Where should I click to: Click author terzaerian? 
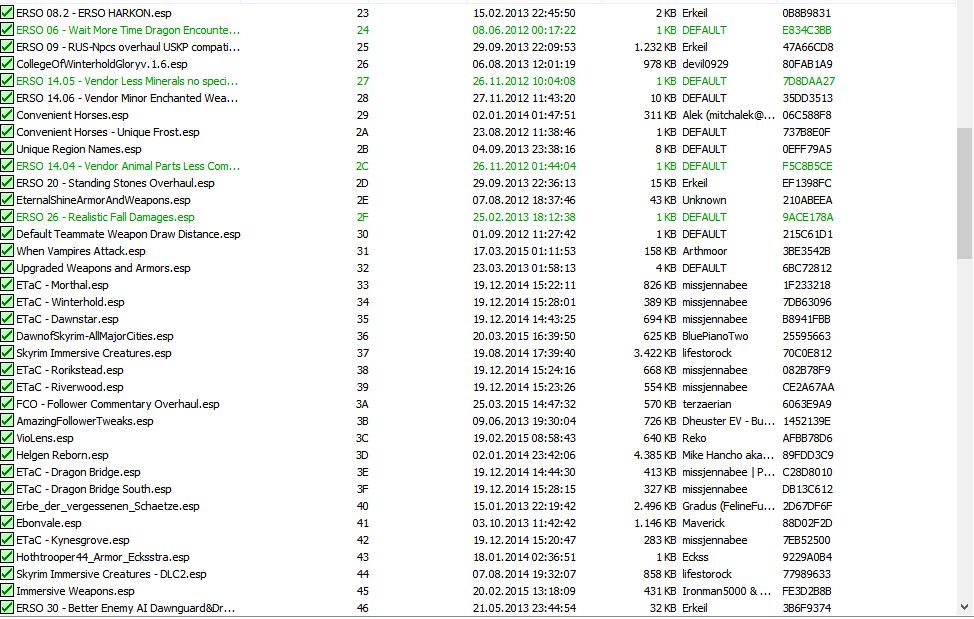[x=706, y=404]
